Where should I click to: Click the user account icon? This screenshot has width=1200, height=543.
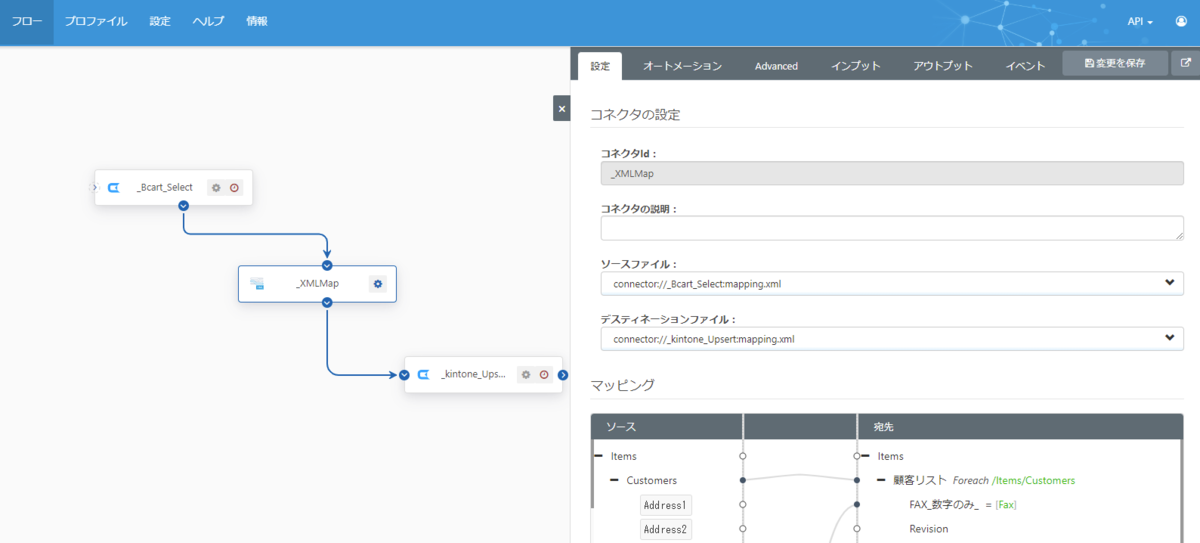(1180, 21)
